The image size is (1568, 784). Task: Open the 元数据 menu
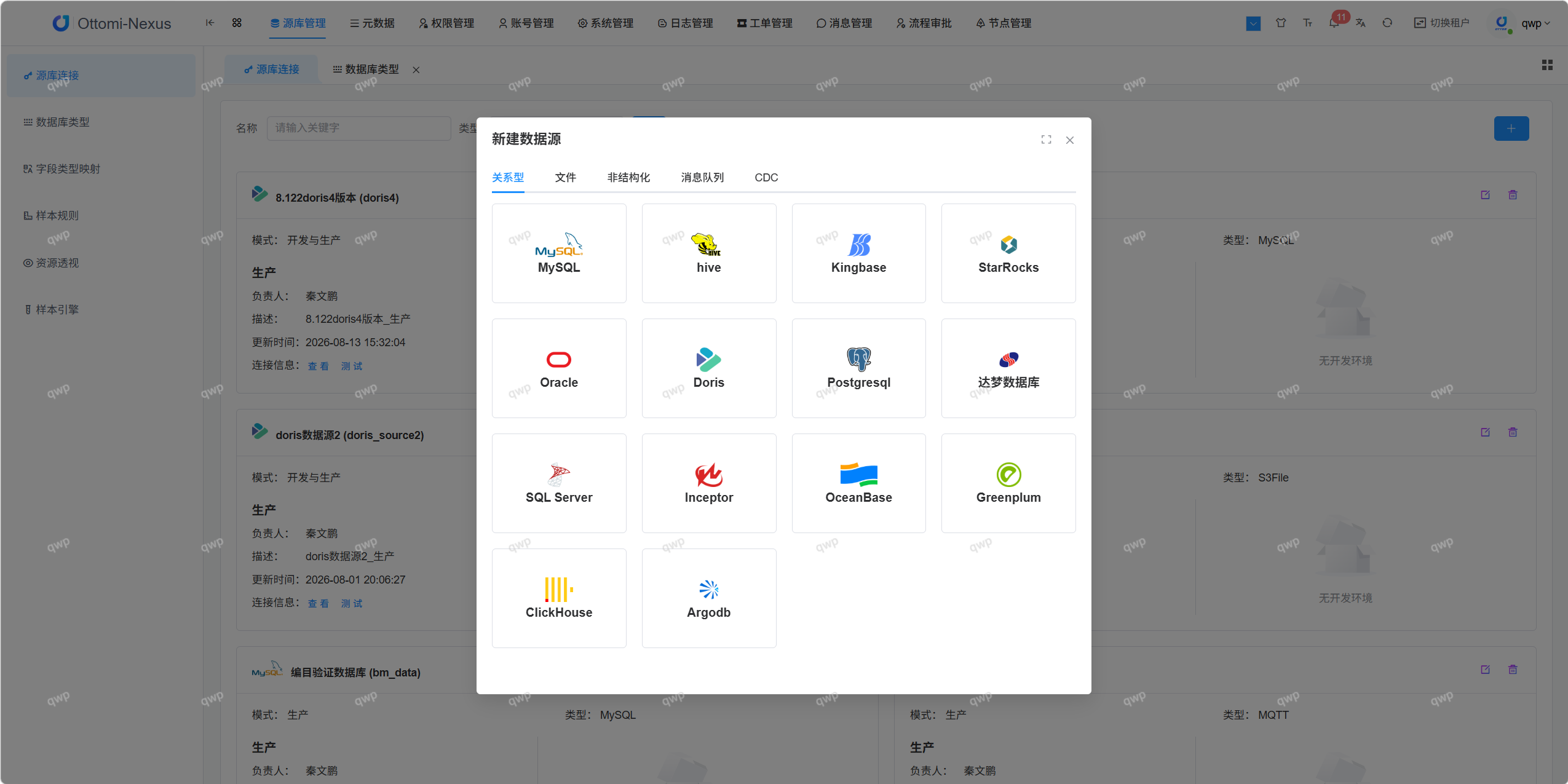tap(372, 23)
